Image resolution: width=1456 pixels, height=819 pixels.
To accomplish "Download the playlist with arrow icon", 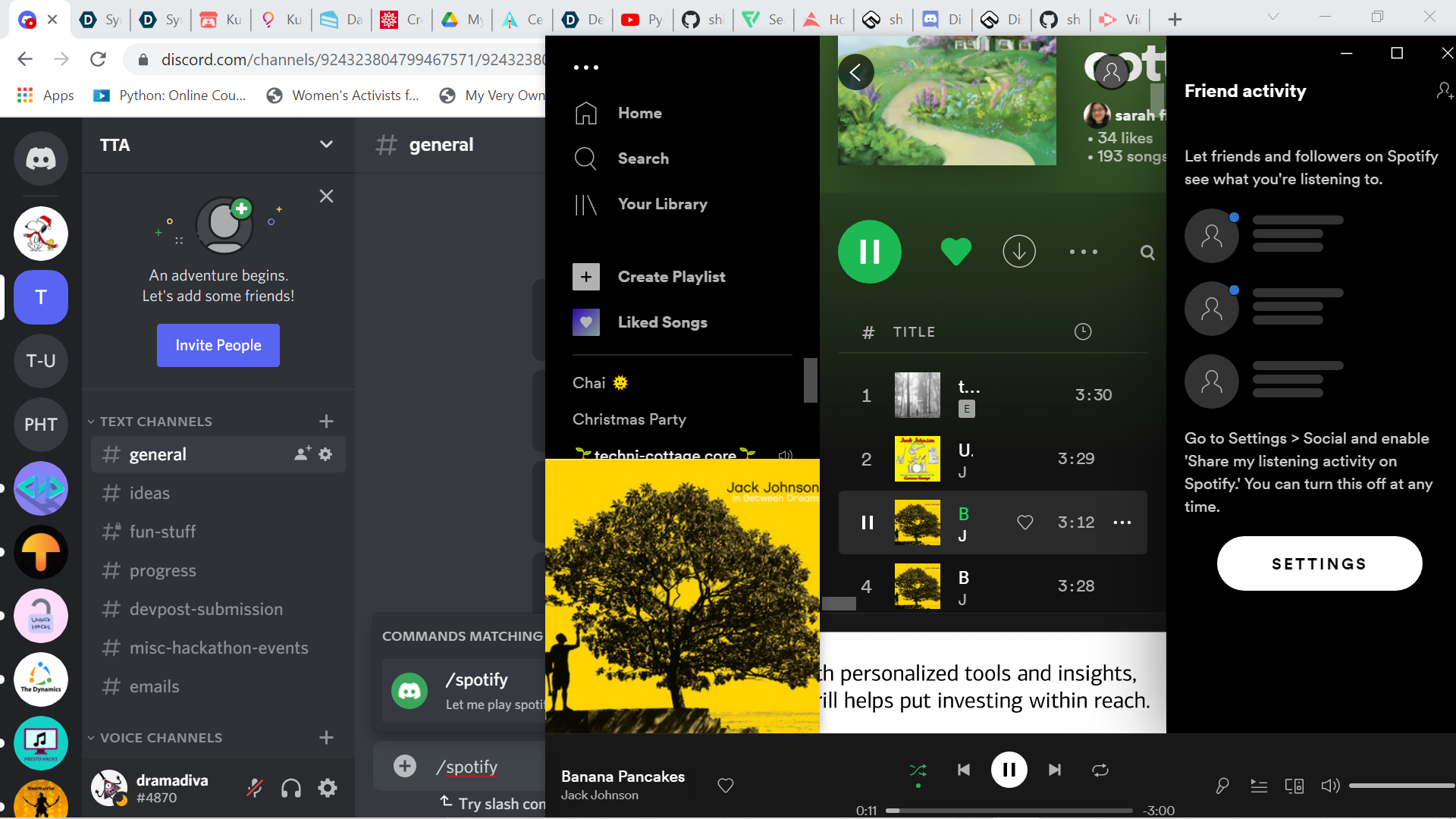I will tap(1019, 252).
